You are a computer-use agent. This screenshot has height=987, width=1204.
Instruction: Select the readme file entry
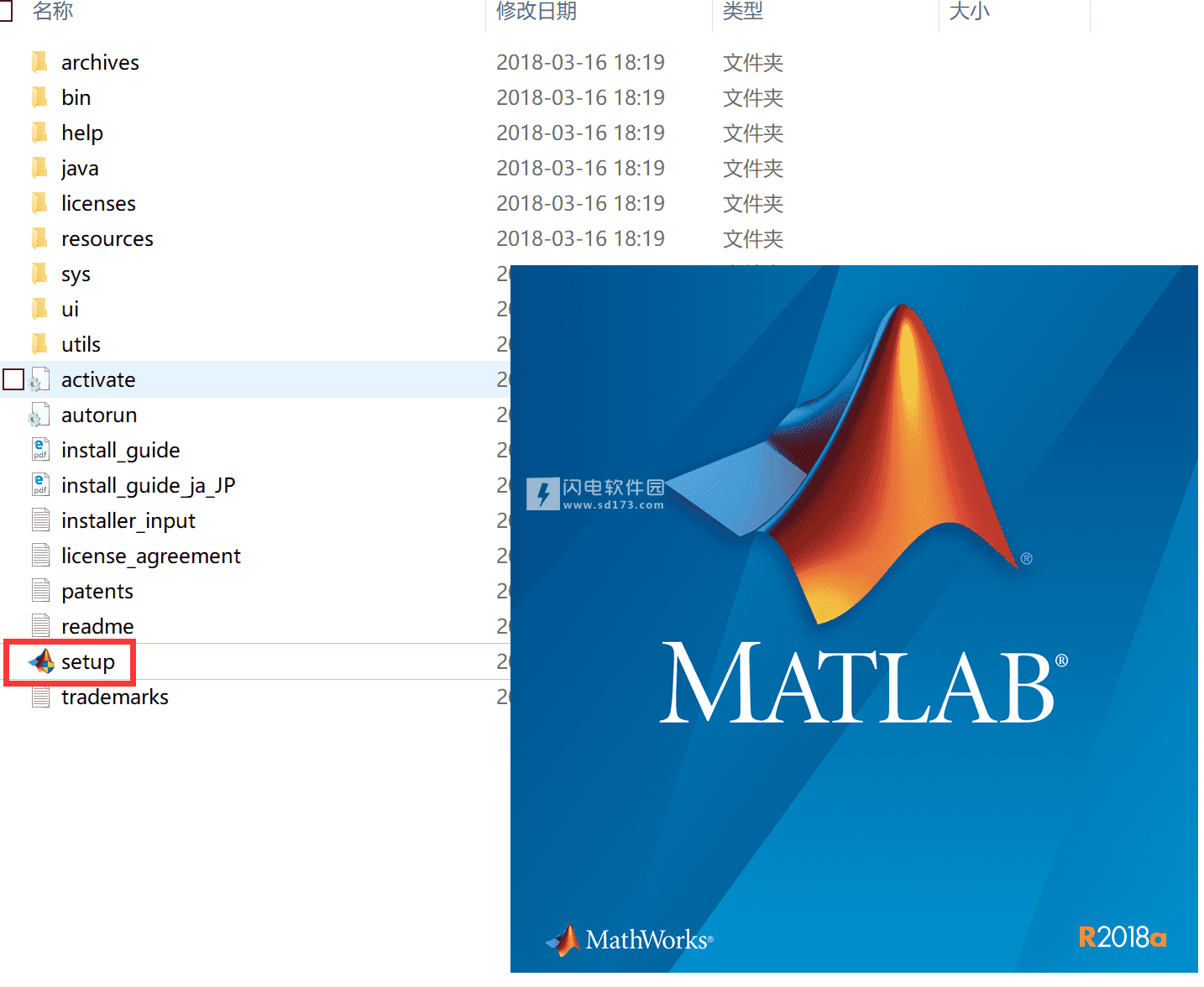coord(97,626)
